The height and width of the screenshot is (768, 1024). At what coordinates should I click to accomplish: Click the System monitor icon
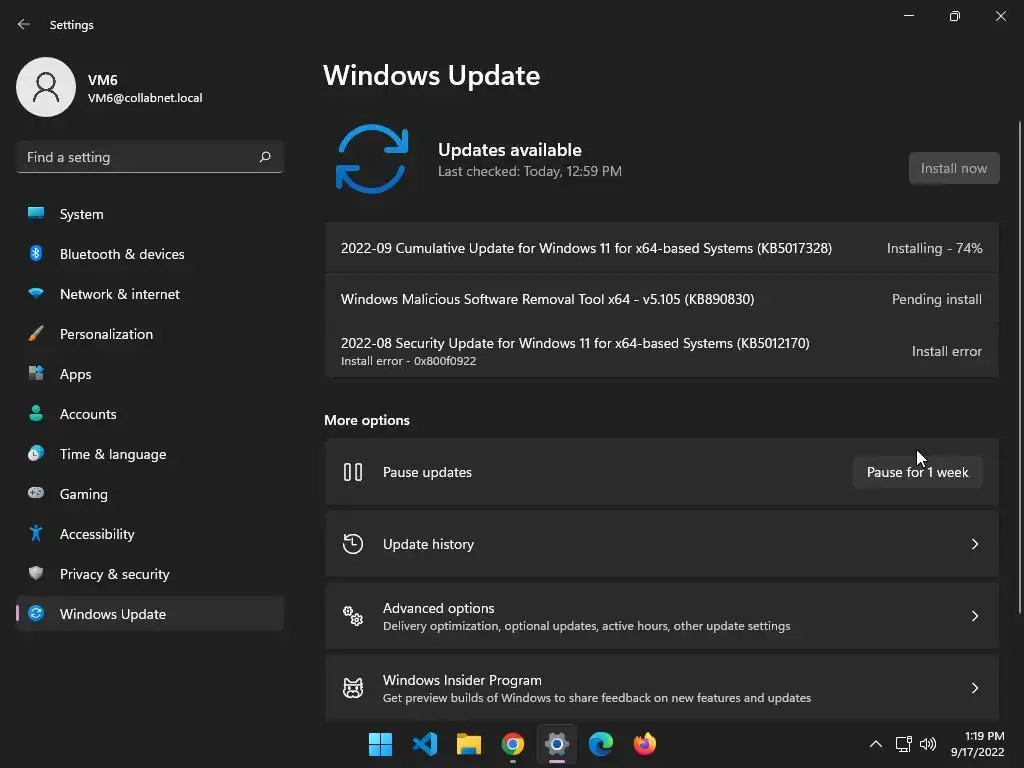36,214
